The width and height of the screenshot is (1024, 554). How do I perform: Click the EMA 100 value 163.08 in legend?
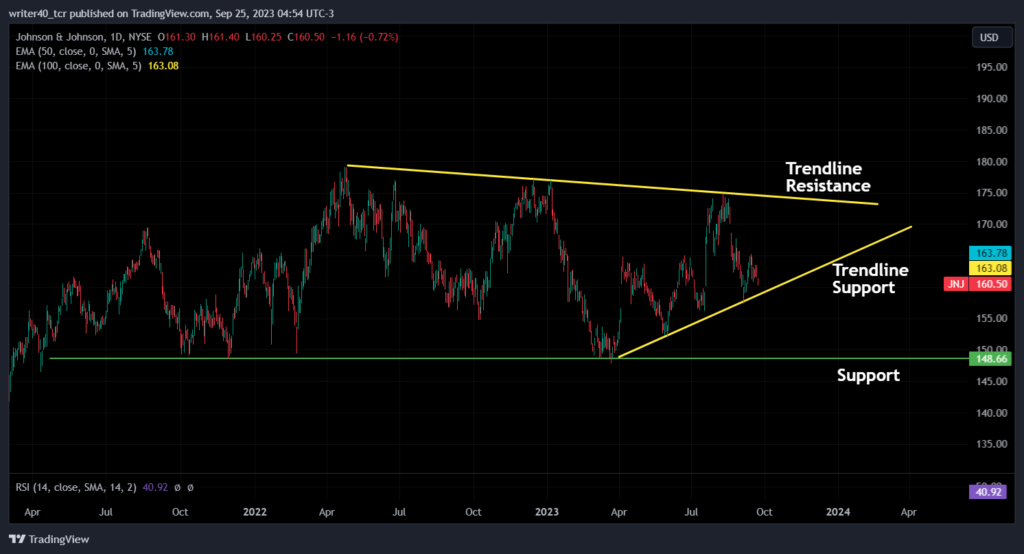tap(163, 65)
